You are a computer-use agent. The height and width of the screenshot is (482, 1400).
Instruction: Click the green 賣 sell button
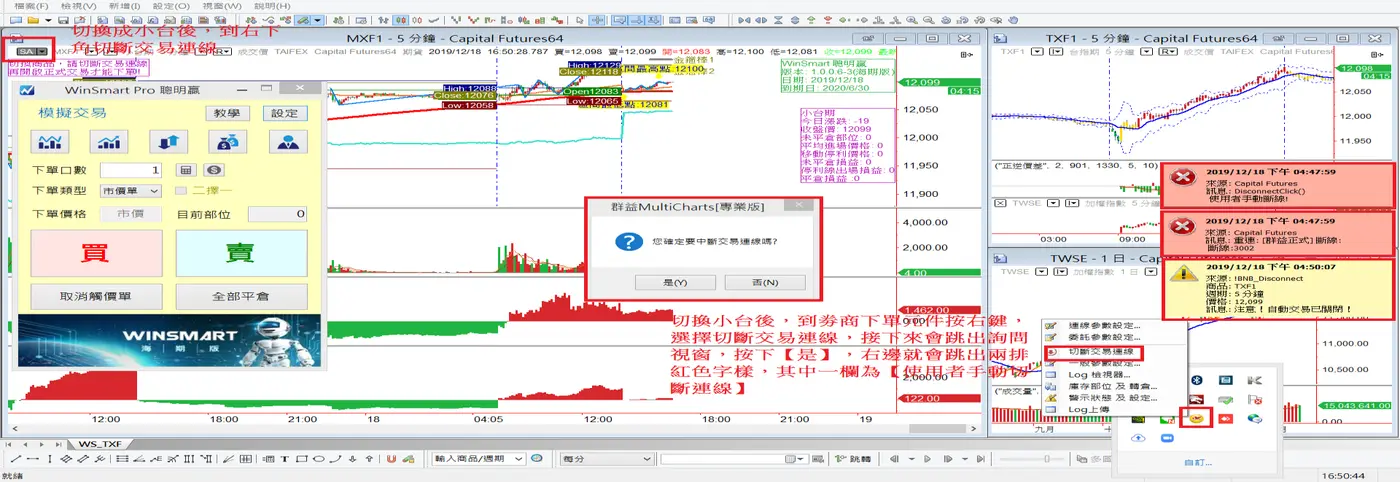click(241, 253)
